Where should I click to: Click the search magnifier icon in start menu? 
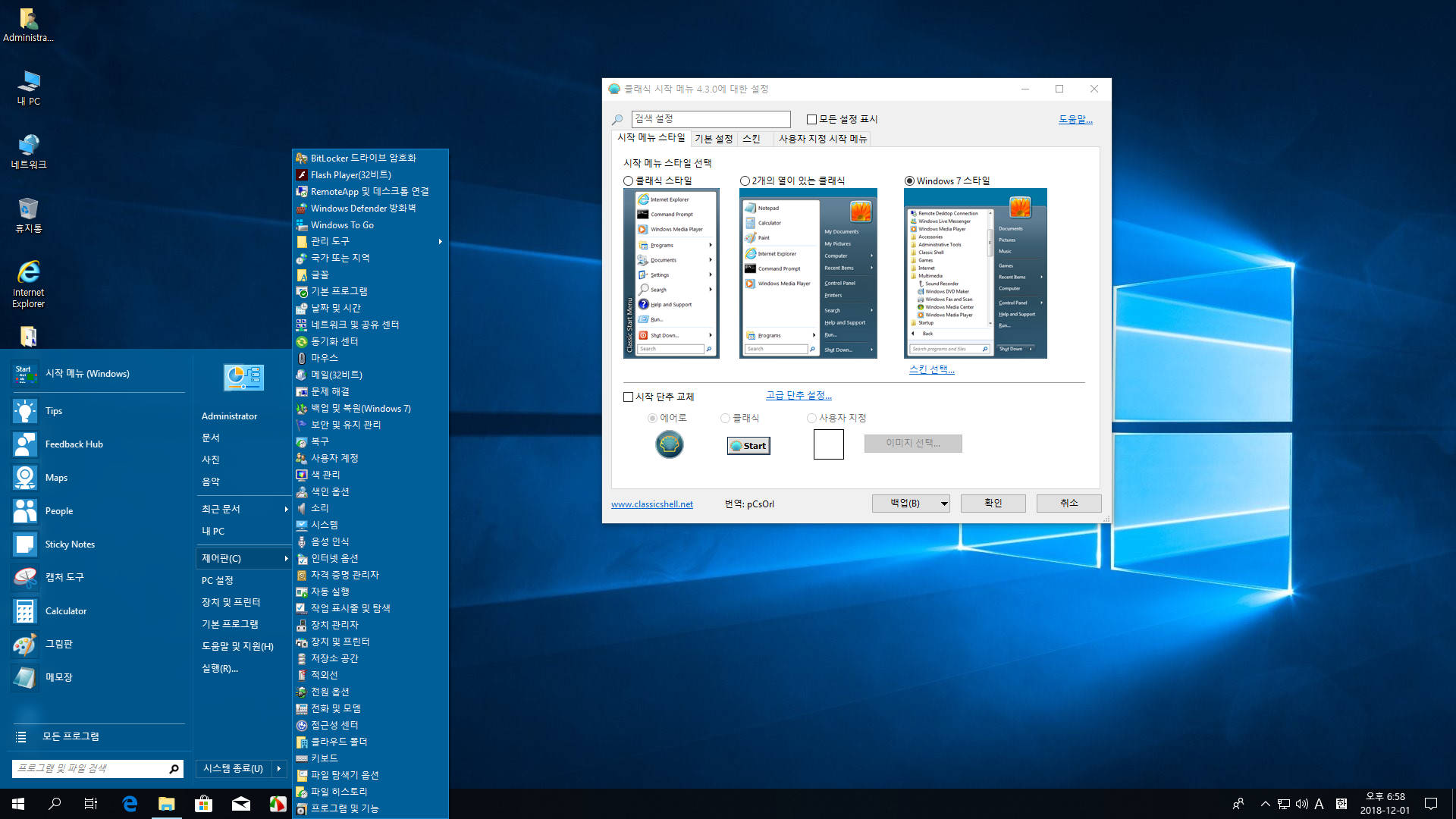[x=174, y=769]
